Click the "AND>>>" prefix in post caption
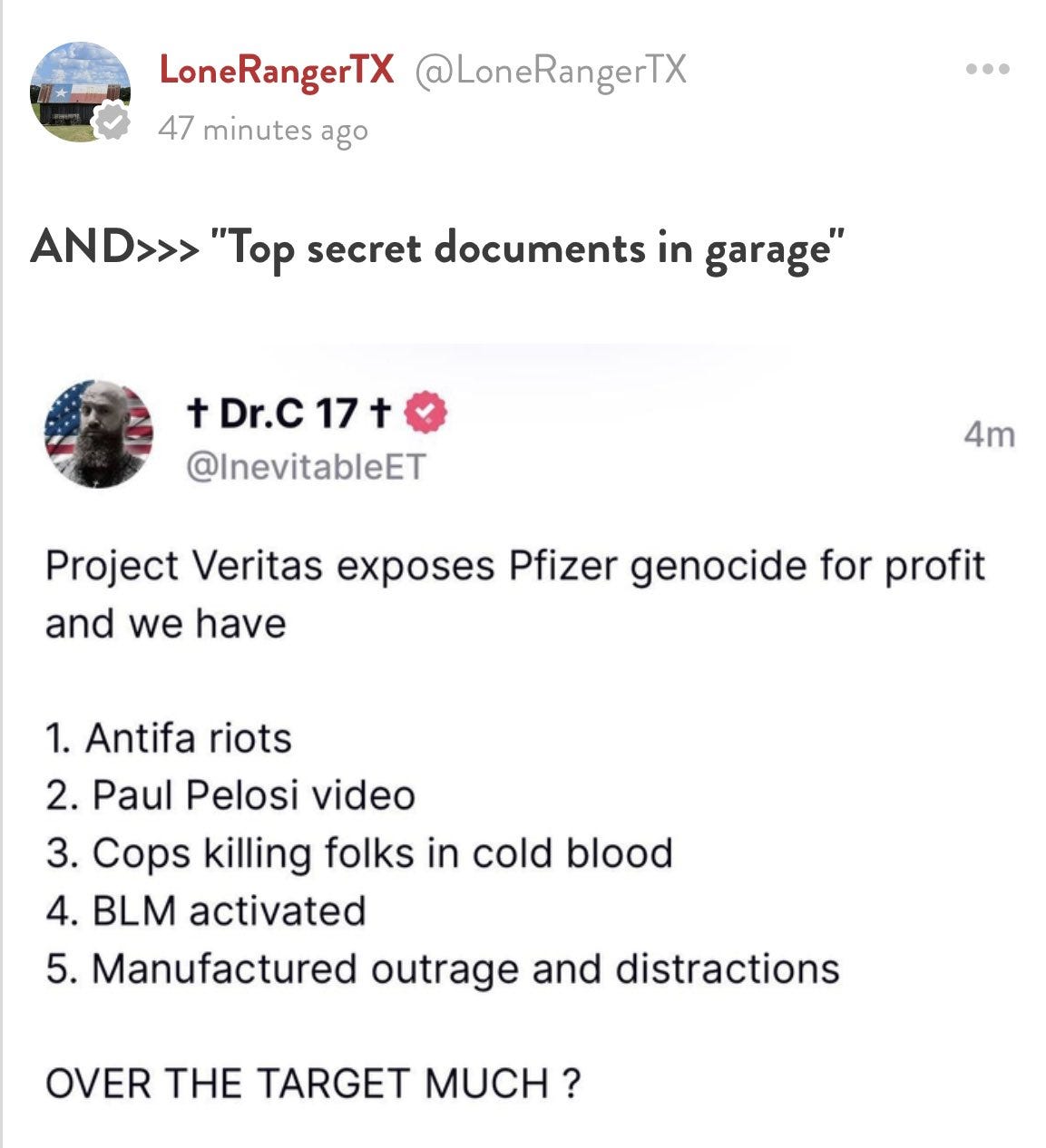This screenshot has height=1148, width=1046. [x=114, y=248]
